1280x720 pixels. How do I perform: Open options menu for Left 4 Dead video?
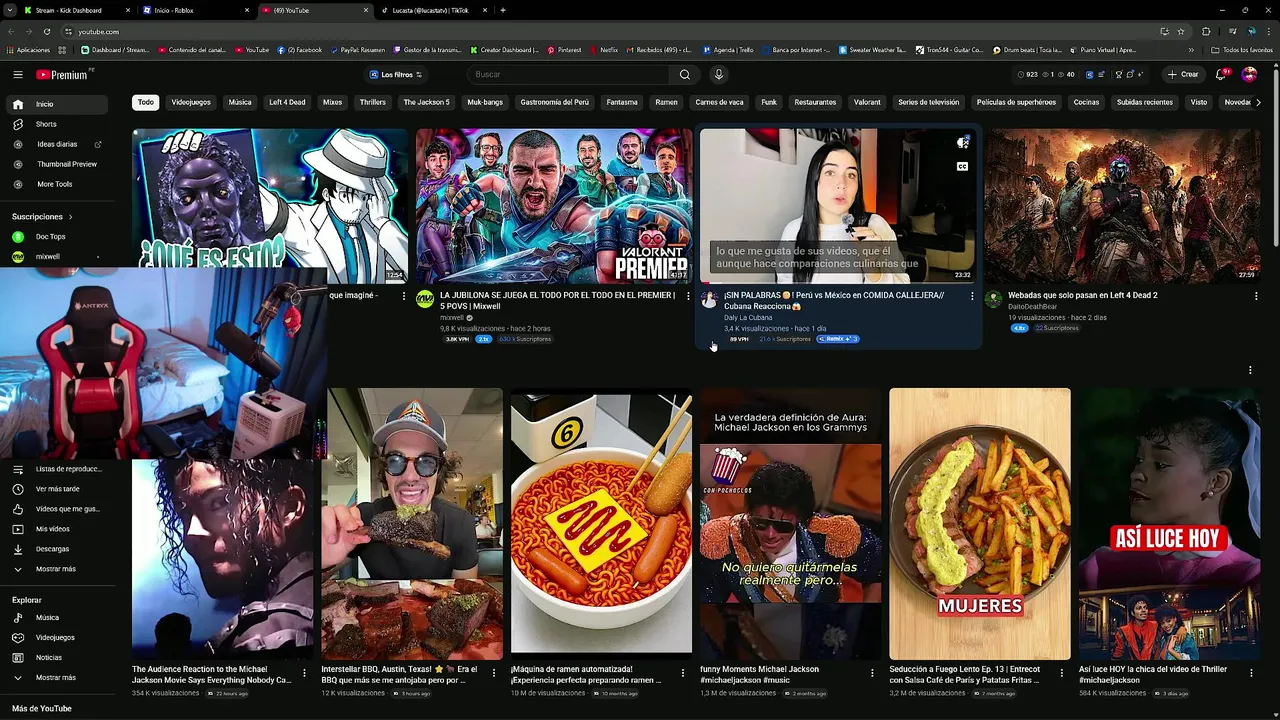pyautogui.click(x=1256, y=296)
